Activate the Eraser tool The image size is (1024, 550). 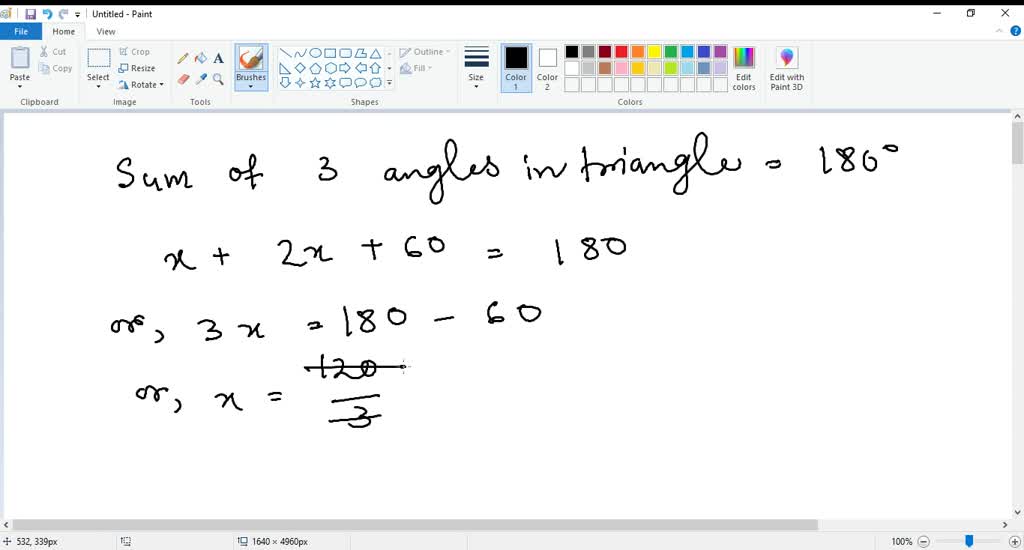[183, 79]
